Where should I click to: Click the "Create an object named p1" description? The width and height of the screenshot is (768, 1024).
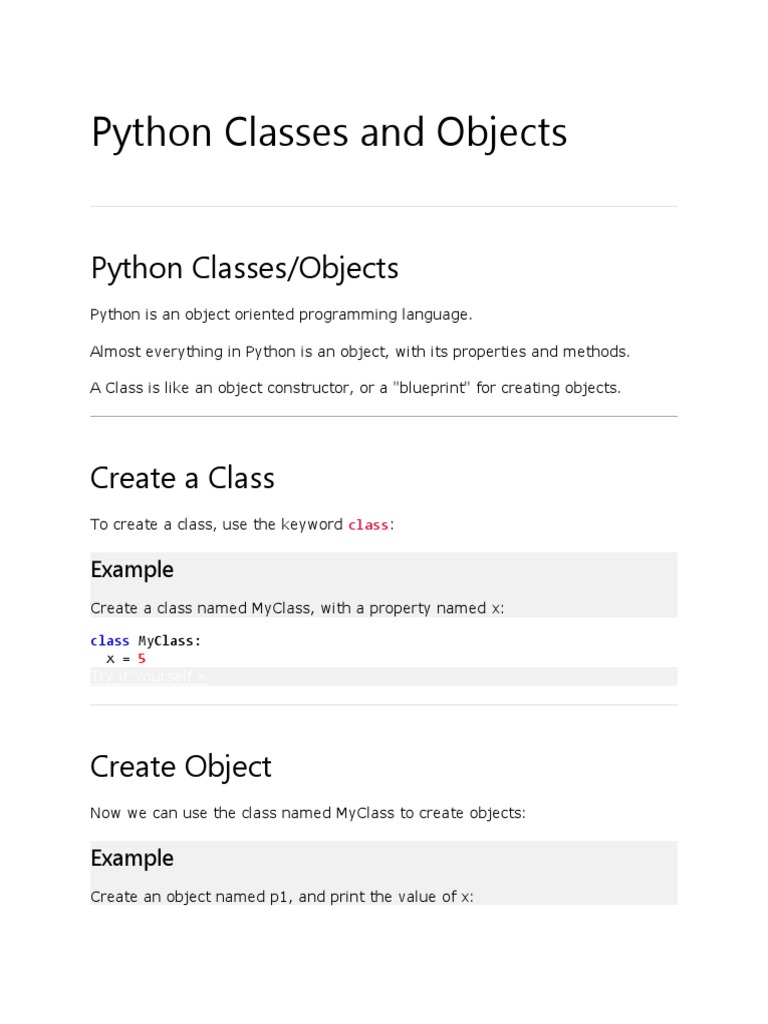pyautogui.click(x=281, y=897)
